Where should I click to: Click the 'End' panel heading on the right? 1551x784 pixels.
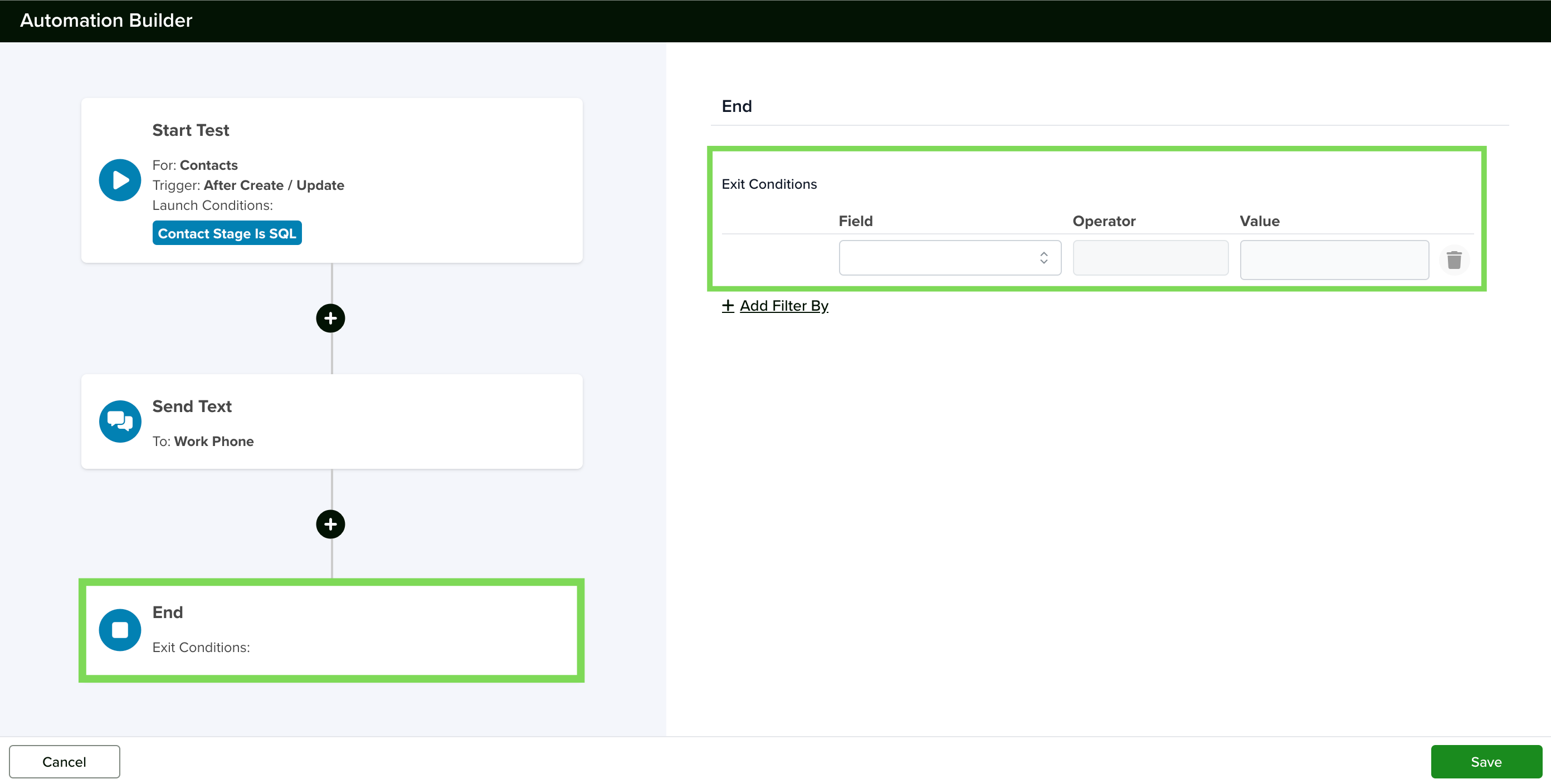coord(737,106)
